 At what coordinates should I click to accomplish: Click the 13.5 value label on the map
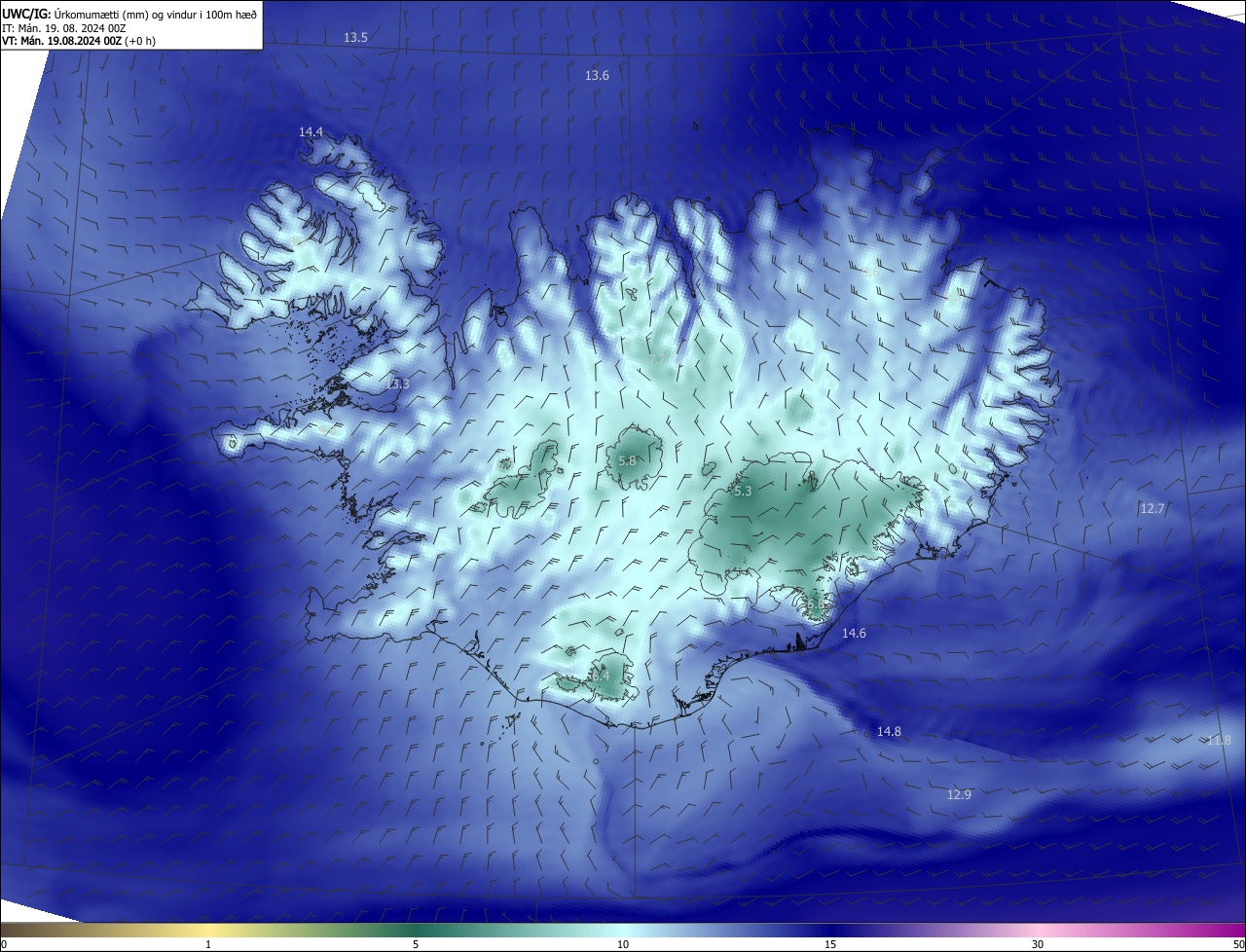click(x=355, y=38)
